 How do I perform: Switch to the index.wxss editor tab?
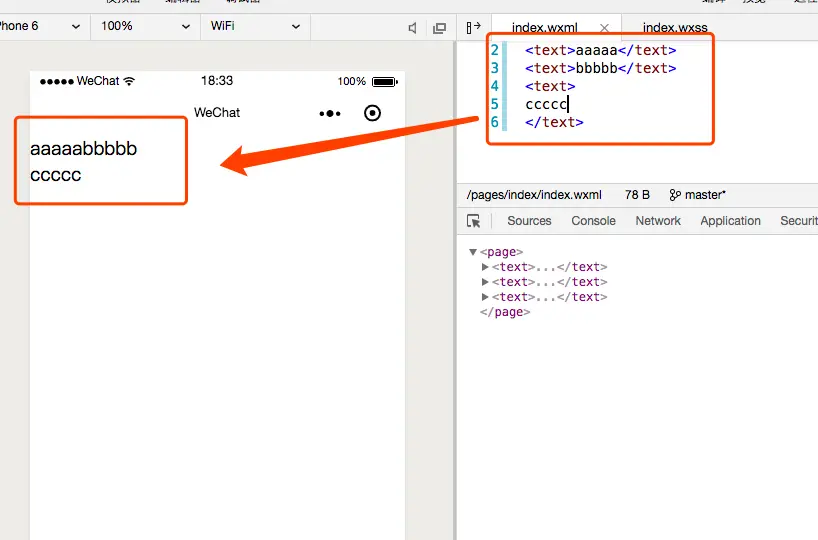click(x=675, y=28)
